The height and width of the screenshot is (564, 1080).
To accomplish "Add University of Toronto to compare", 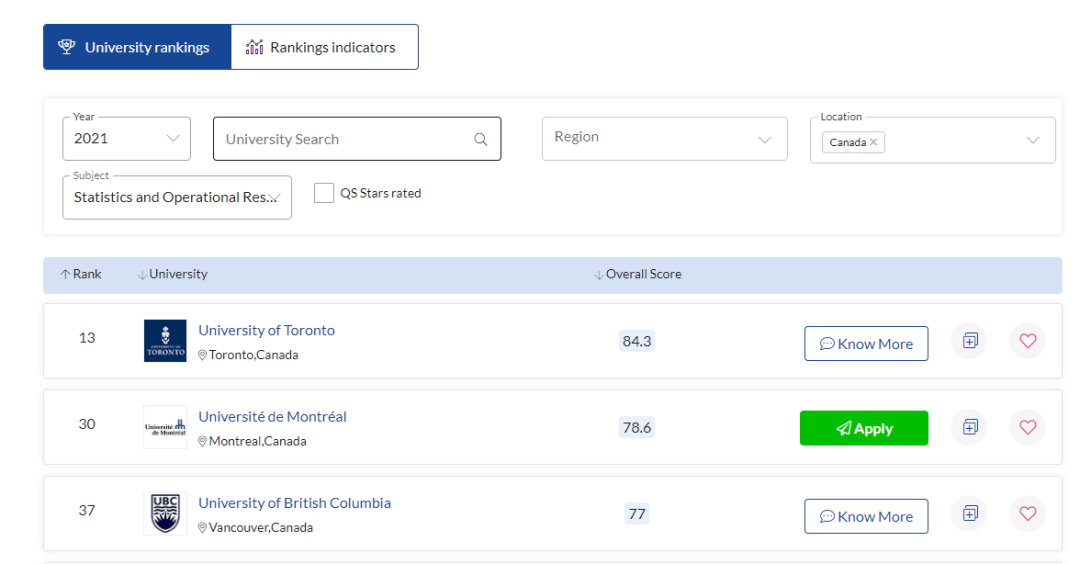I will click(970, 340).
